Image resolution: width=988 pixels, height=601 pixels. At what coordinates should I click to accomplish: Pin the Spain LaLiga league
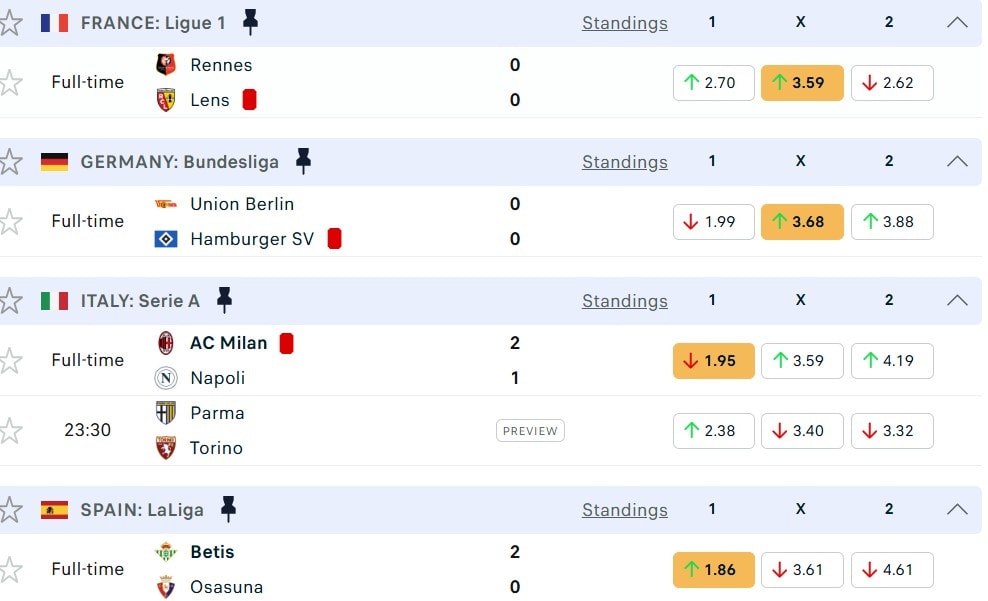coord(228,509)
